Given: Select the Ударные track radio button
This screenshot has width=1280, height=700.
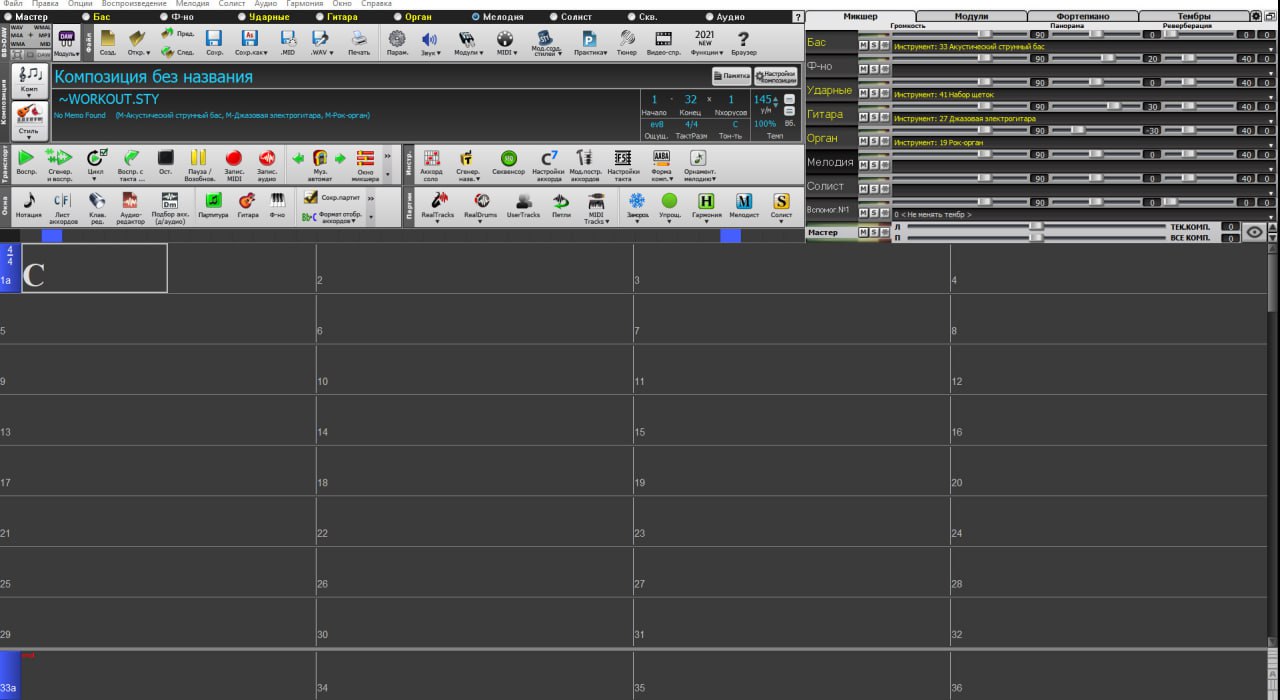Looking at the screenshot, I should tap(241, 17).
